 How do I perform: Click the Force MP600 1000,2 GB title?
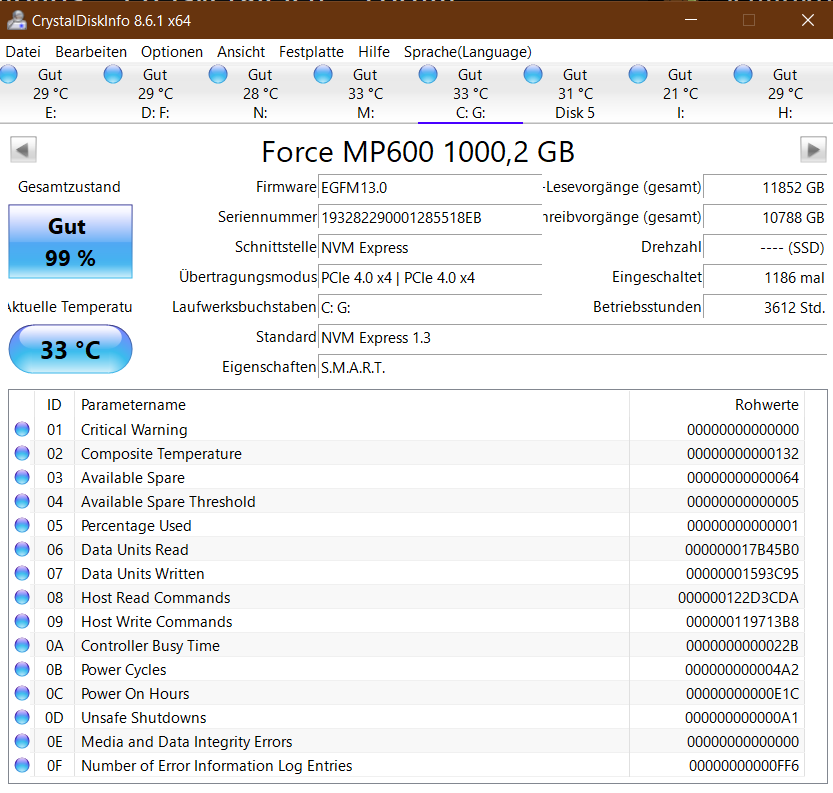point(418,152)
